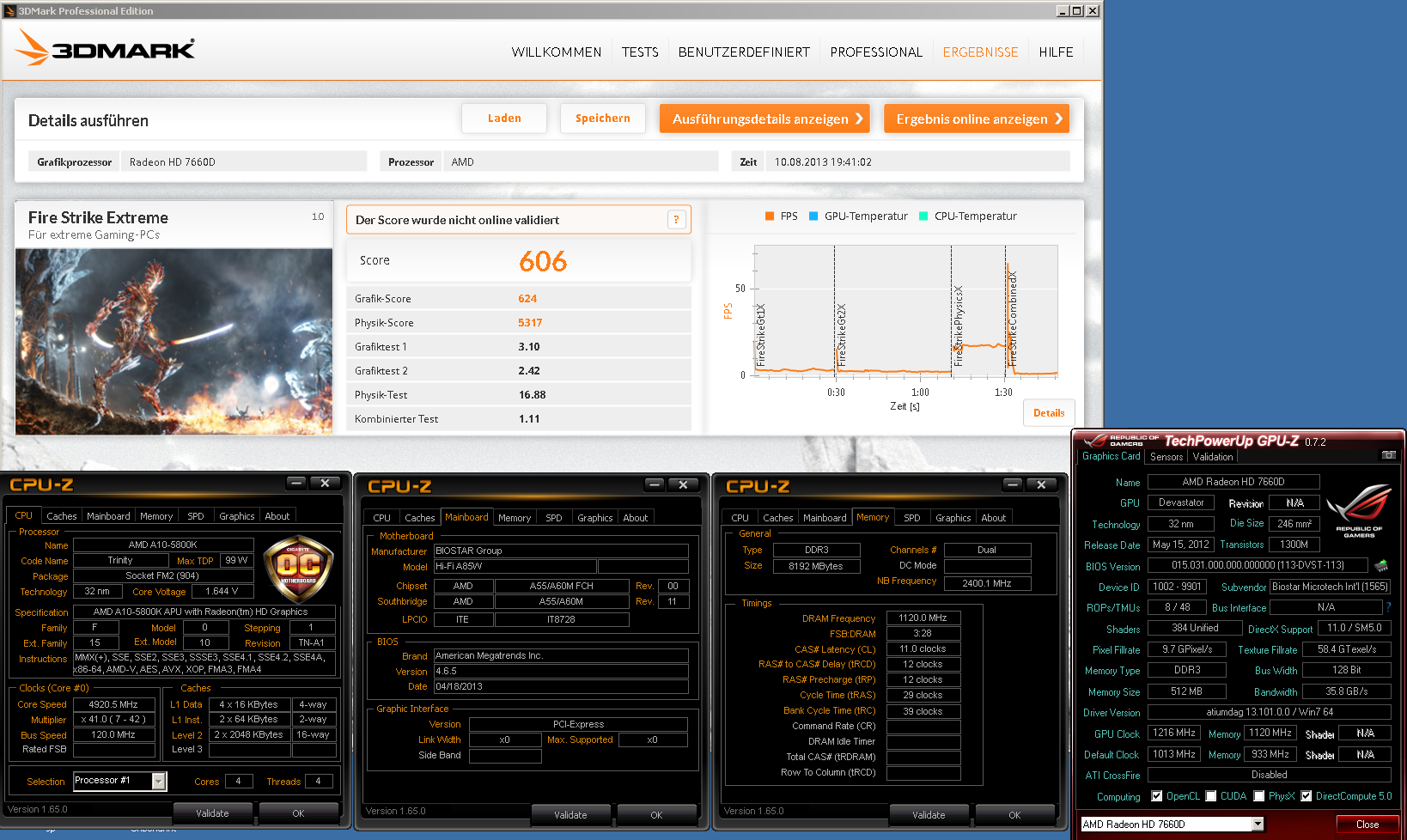
Task: Click the Close button in GPU-Z
Action: [x=1367, y=825]
